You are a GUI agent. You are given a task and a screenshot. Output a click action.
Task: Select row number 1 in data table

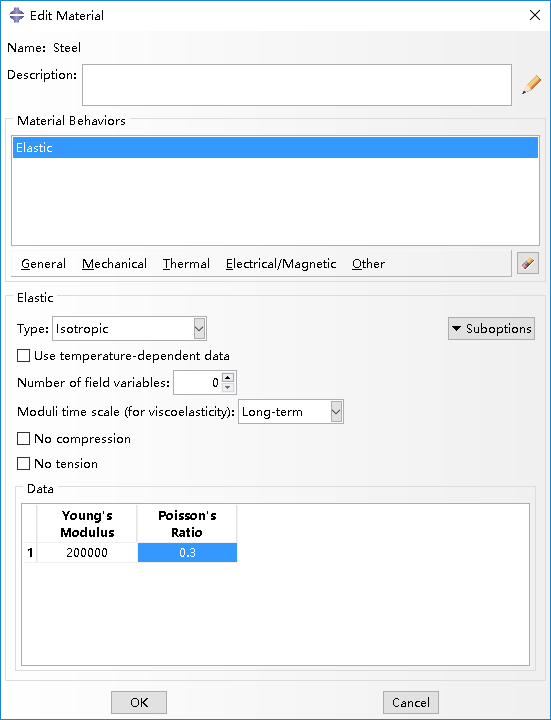[x=30, y=552]
